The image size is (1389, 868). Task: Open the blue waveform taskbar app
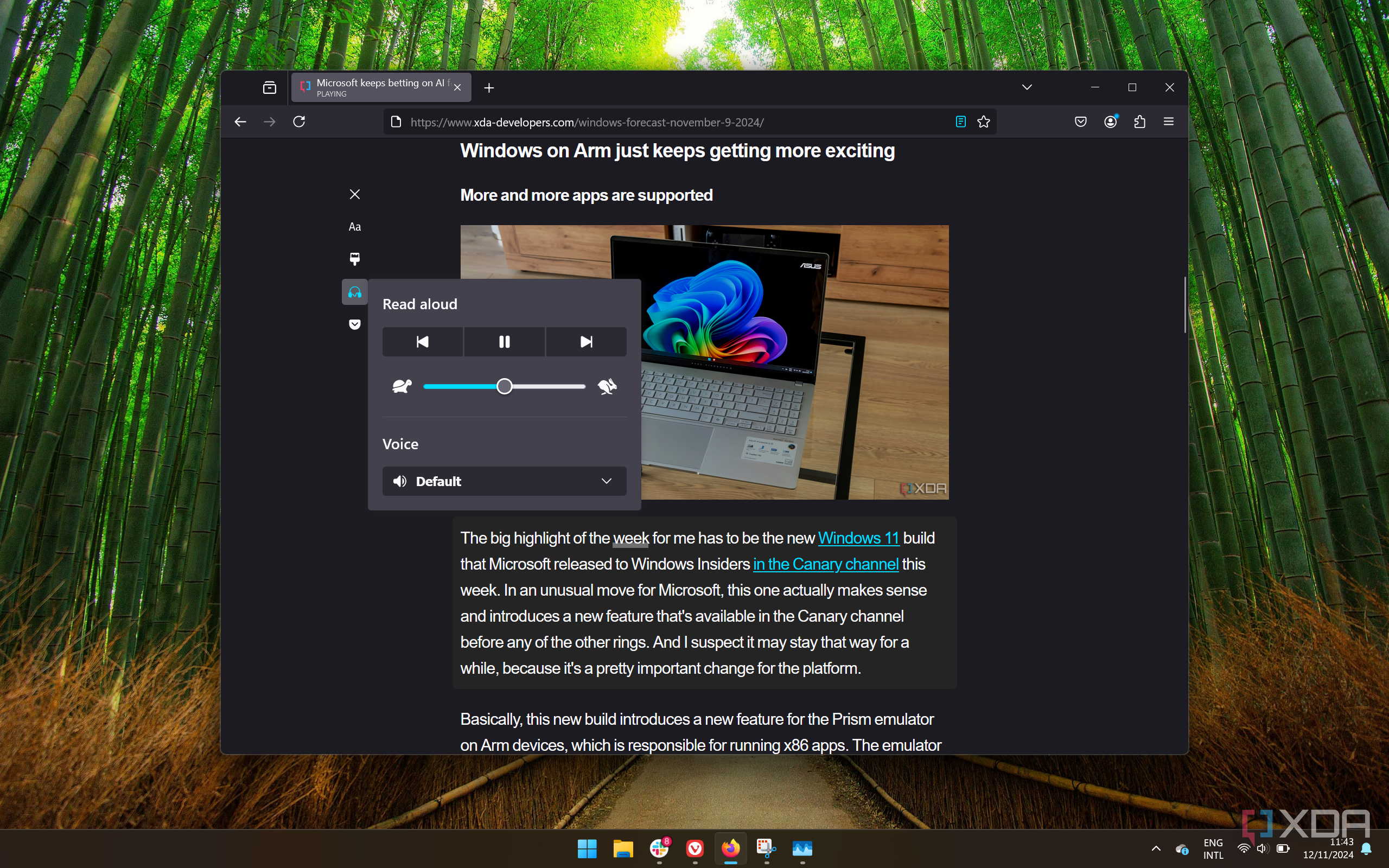click(802, 848)
